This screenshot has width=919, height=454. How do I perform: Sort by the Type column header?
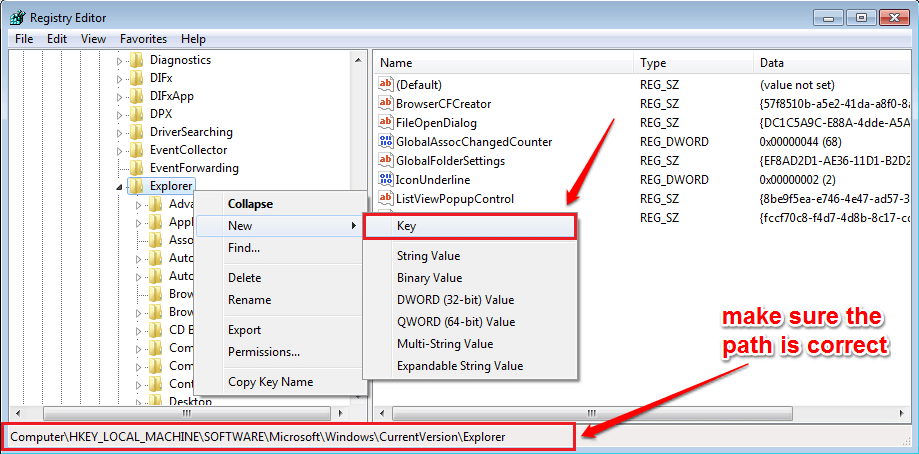coord(693,63)
